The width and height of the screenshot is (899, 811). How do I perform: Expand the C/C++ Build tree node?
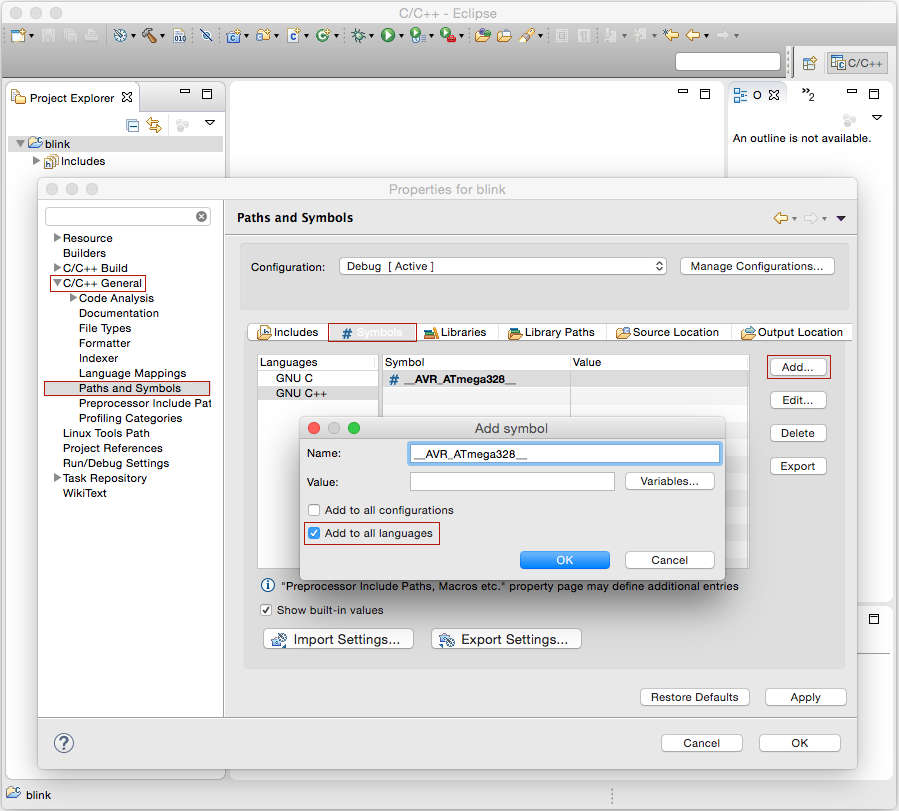[x=57, y=268]
